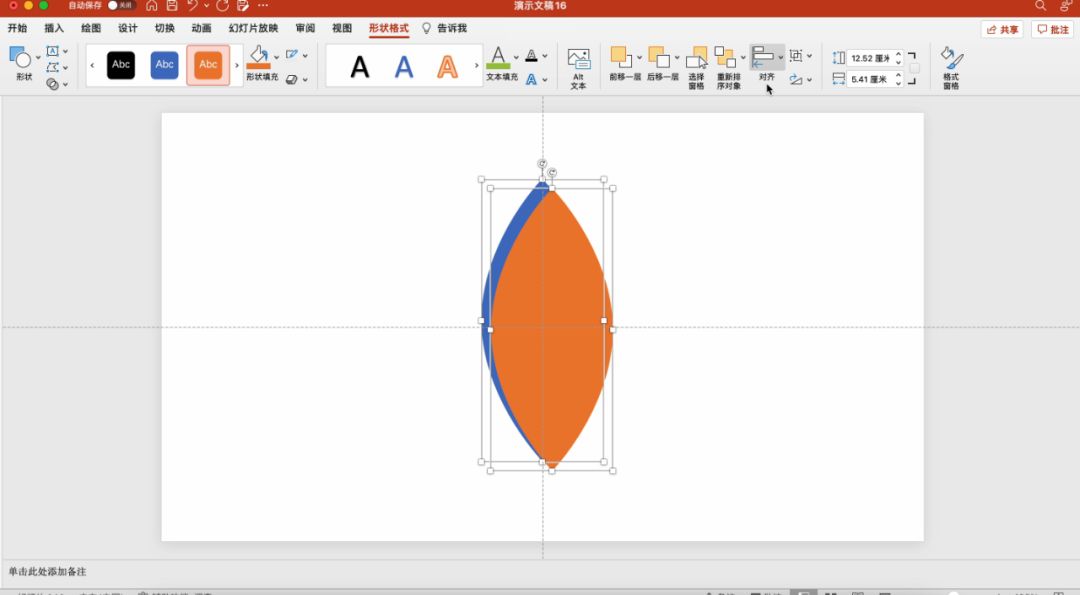Switch to the 审阅 tab
This screenshot has width=1080, height=595.
[305, 28]
